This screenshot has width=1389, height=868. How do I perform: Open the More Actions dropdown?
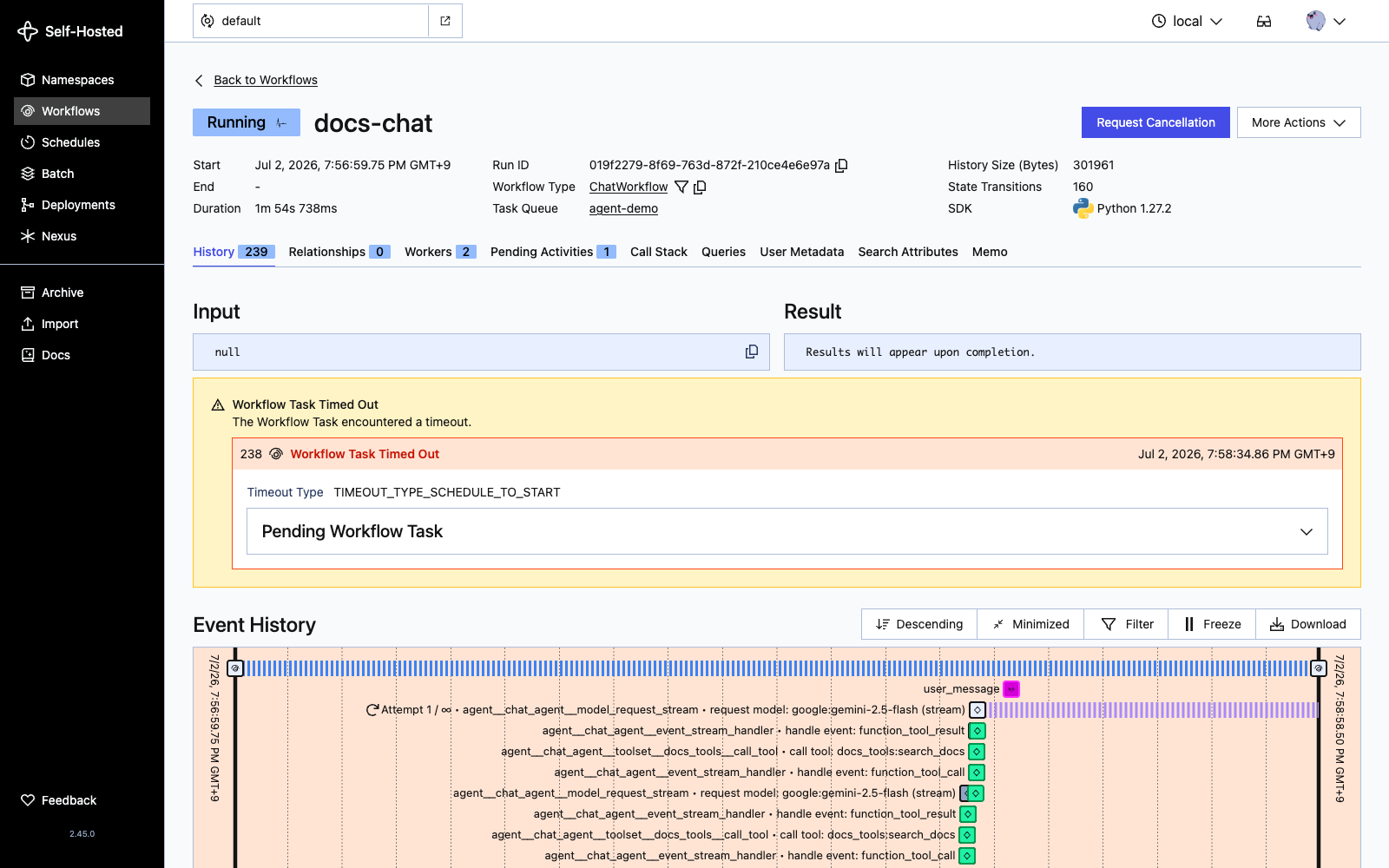coord(1299,122)
